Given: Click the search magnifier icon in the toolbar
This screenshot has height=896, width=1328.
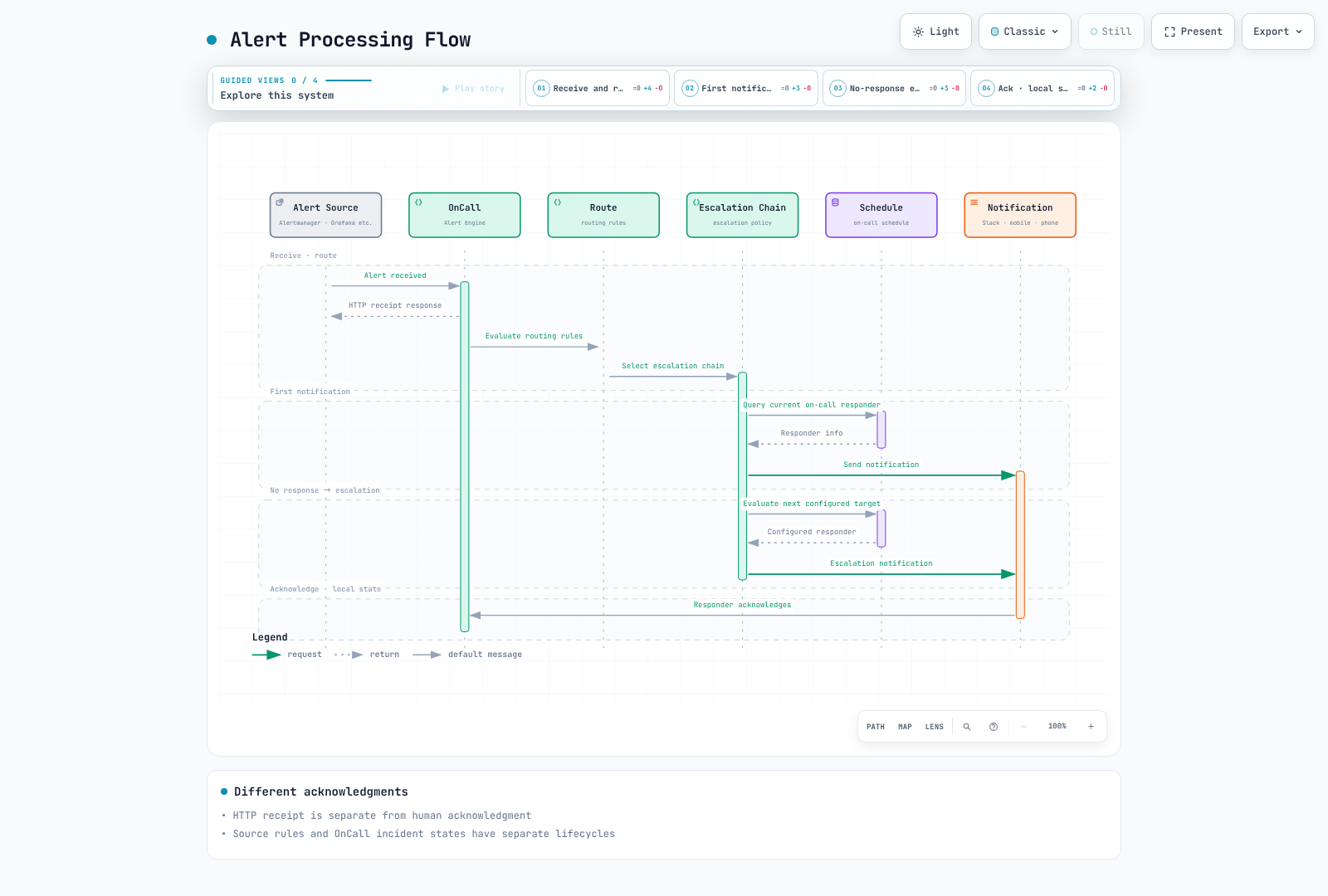Looking at the screenshot, I should coord(966,727).
